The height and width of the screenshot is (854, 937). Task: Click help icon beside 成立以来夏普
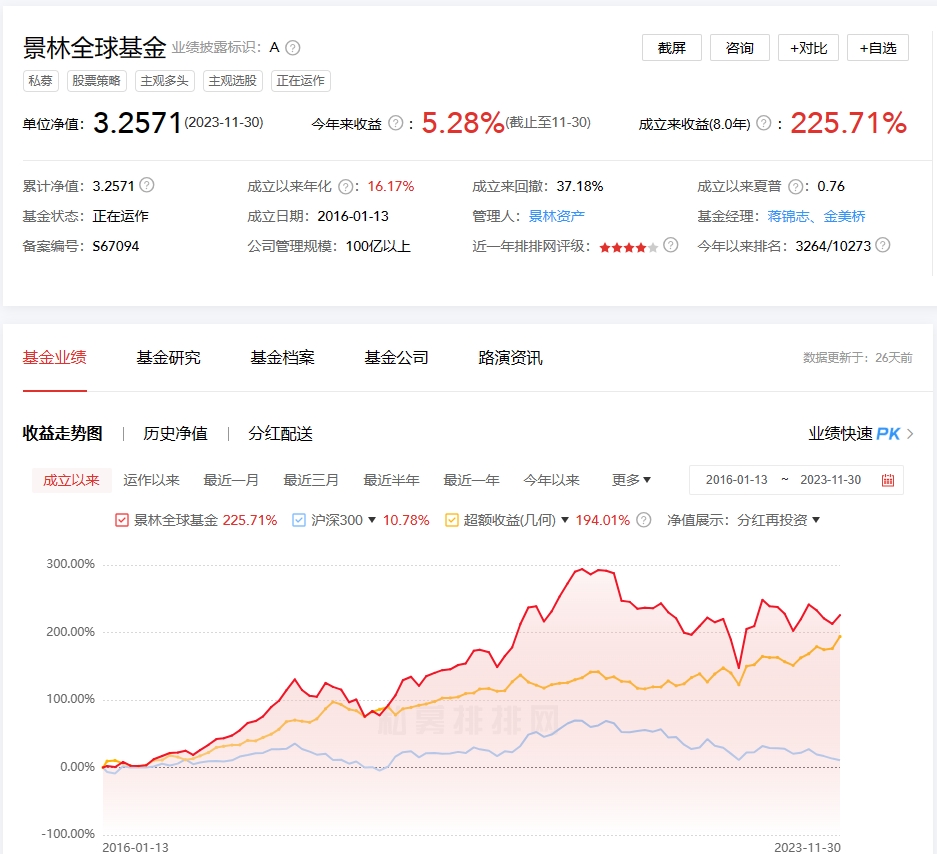coord(795,187)
